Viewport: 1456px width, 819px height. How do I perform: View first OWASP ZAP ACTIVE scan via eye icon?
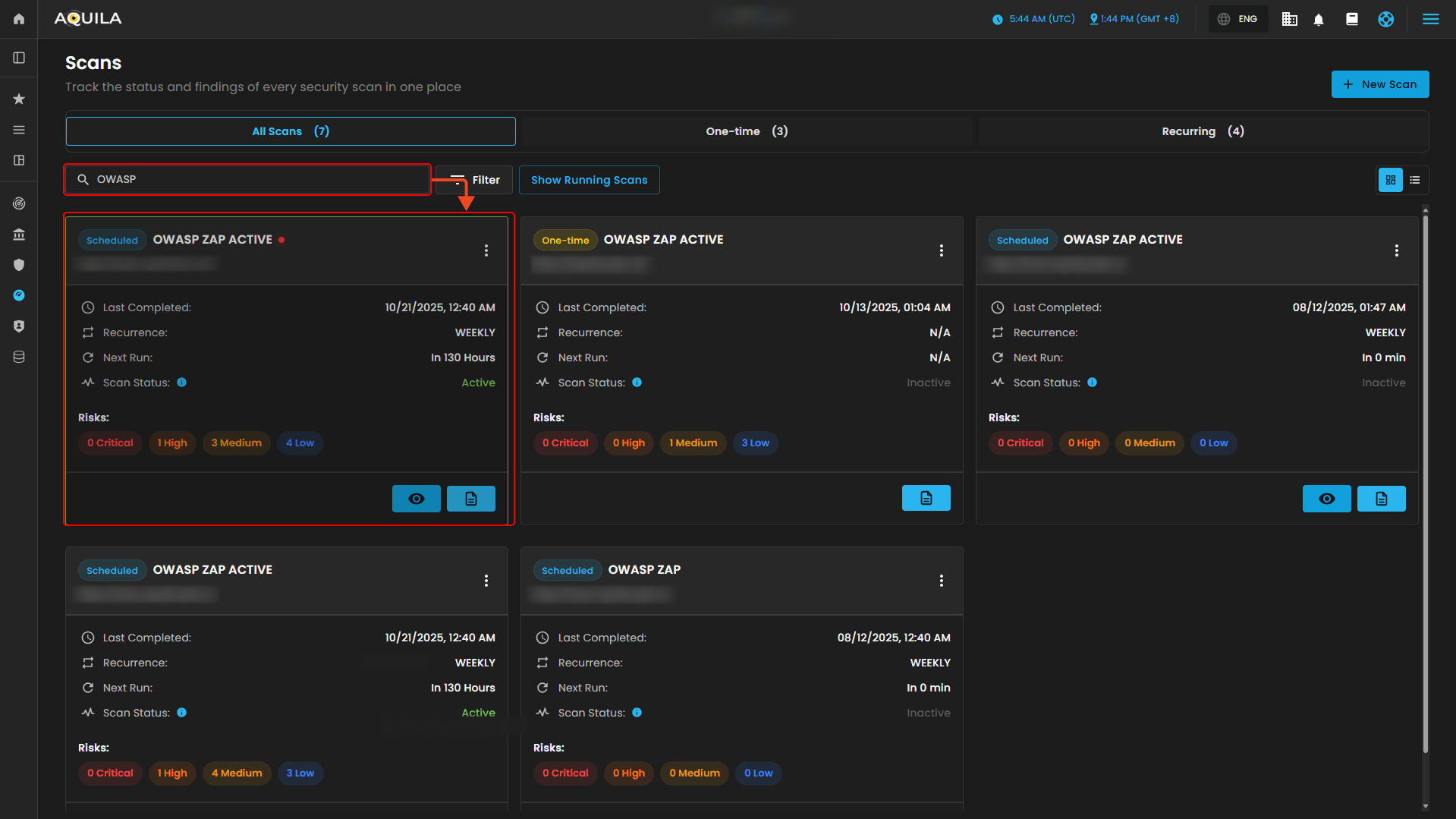[x=416, y=499]
